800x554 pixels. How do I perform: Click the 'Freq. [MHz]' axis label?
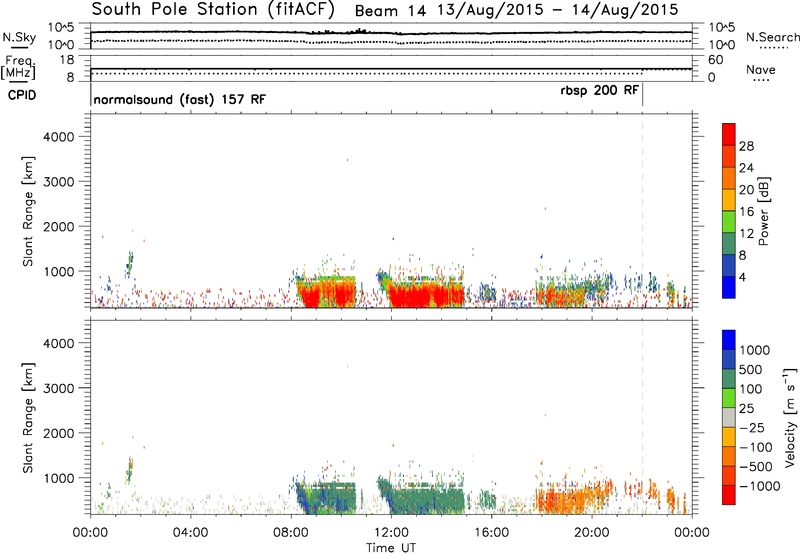19,68
